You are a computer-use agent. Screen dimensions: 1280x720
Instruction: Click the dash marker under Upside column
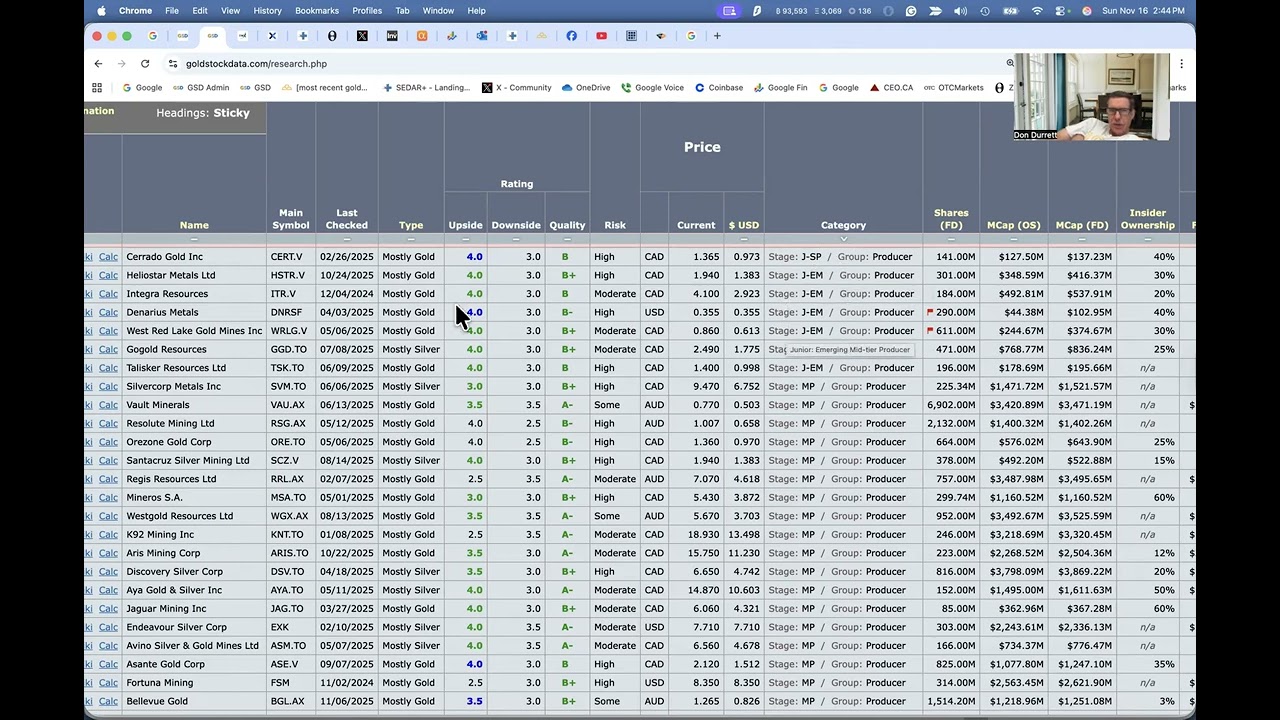point(466,240)
